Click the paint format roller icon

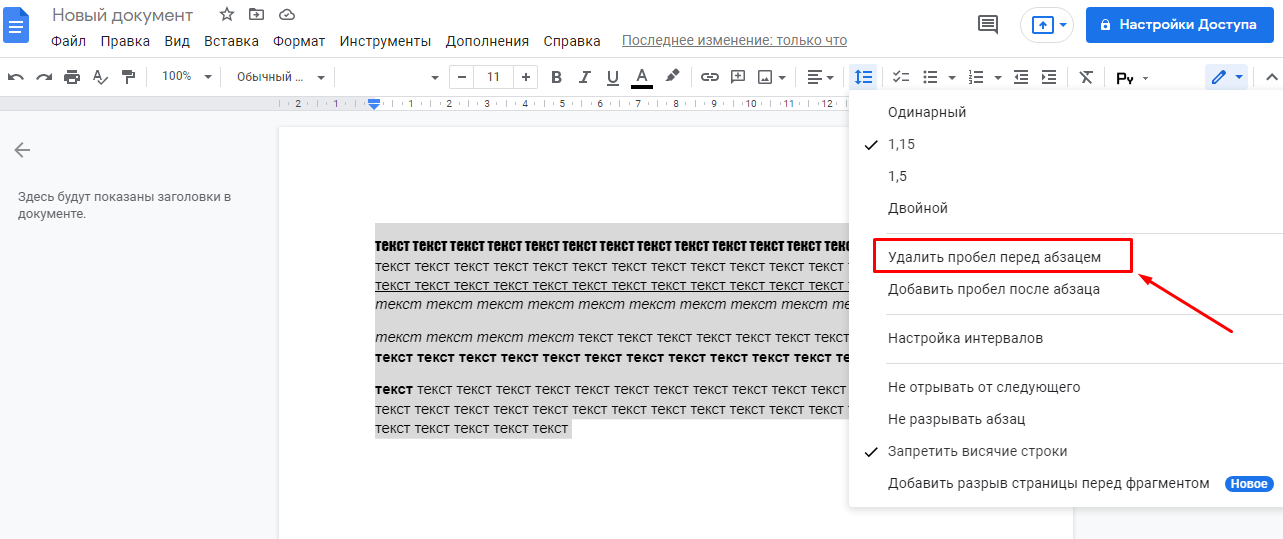pyautogui.click(x=128, y=77)
